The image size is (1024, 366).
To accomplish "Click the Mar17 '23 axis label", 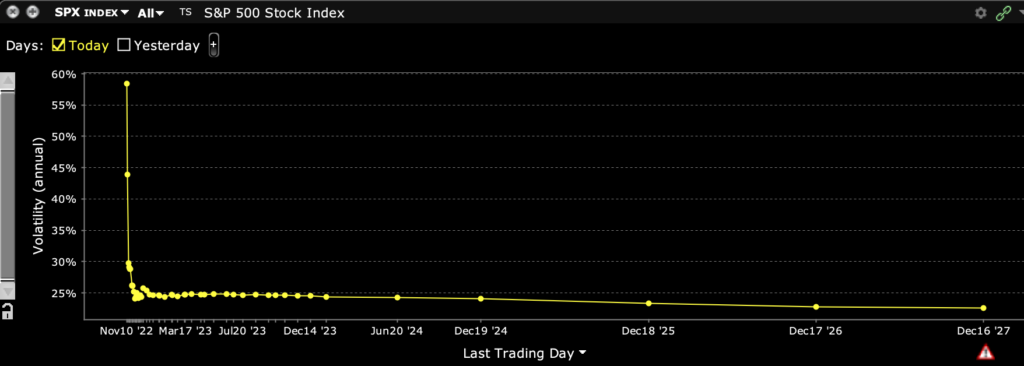I will tap(185, 331).
